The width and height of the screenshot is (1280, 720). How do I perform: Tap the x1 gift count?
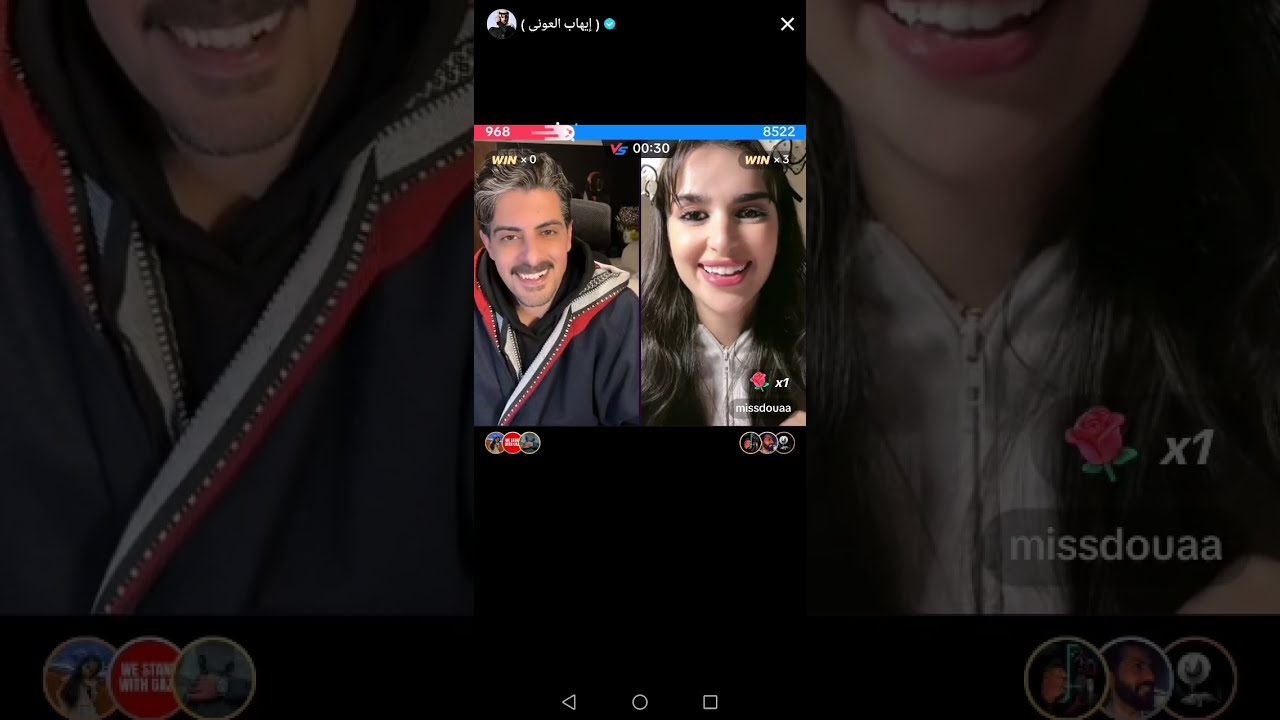782,383
